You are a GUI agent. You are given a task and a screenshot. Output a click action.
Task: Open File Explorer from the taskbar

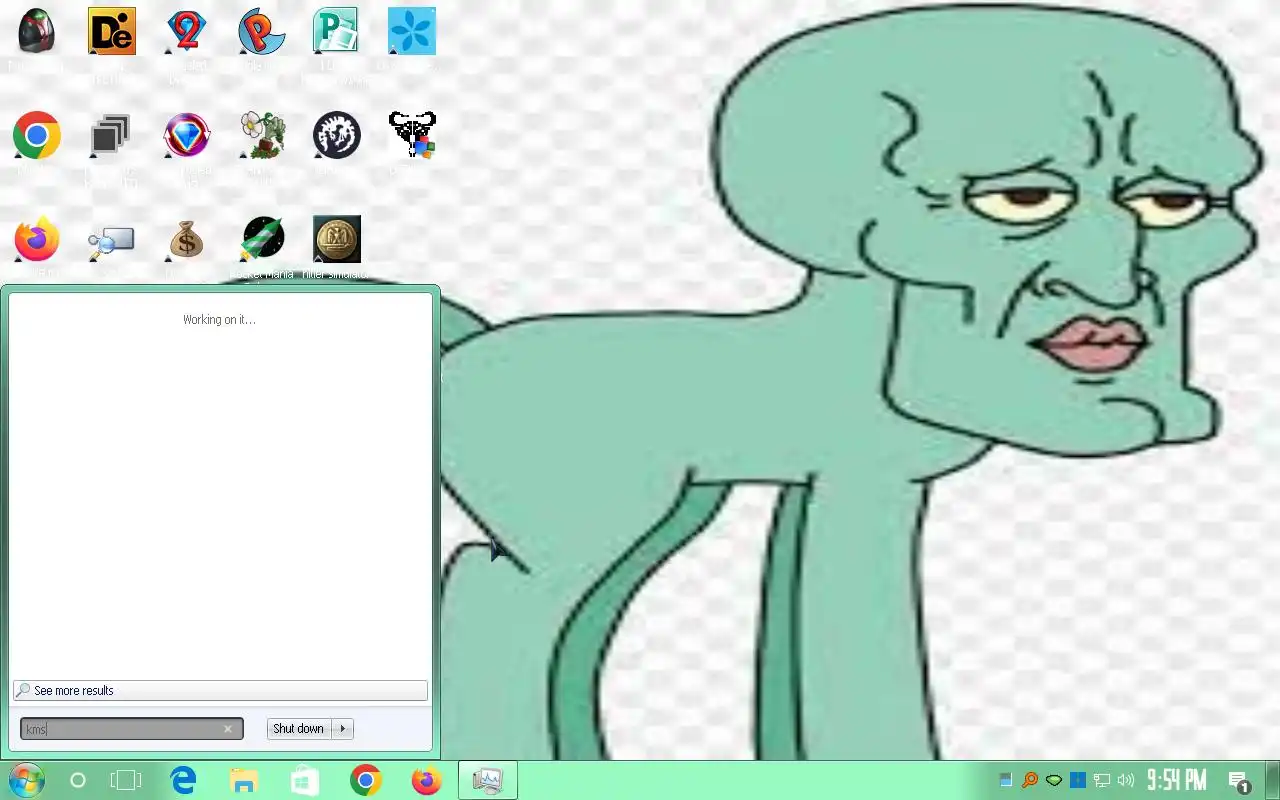(x=244, y=780)
